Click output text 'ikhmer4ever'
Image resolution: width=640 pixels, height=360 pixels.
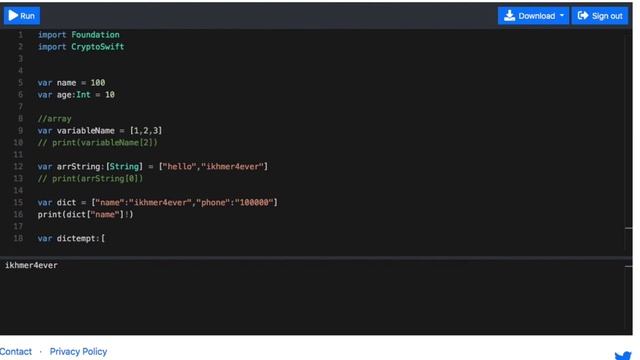click(x=31, y=265)
